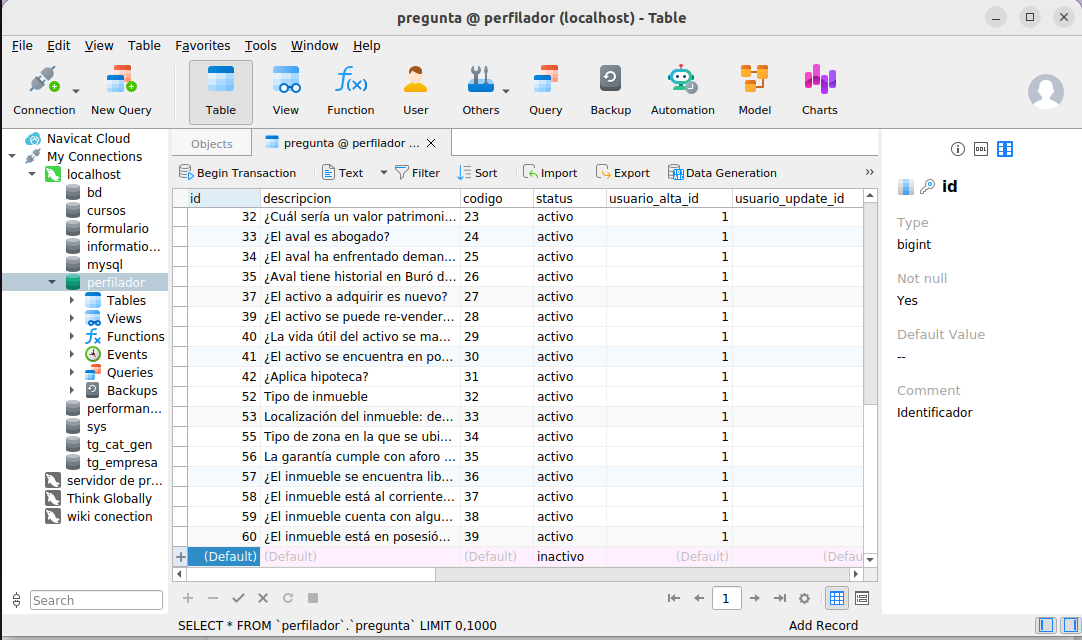Open the Favorites menu

coord(202,45)
